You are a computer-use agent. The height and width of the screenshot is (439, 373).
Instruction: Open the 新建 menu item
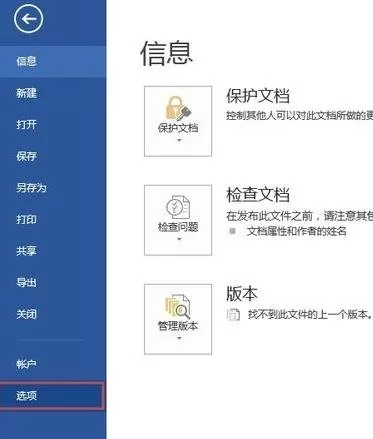pyautogui.click(x=53, y=93)
